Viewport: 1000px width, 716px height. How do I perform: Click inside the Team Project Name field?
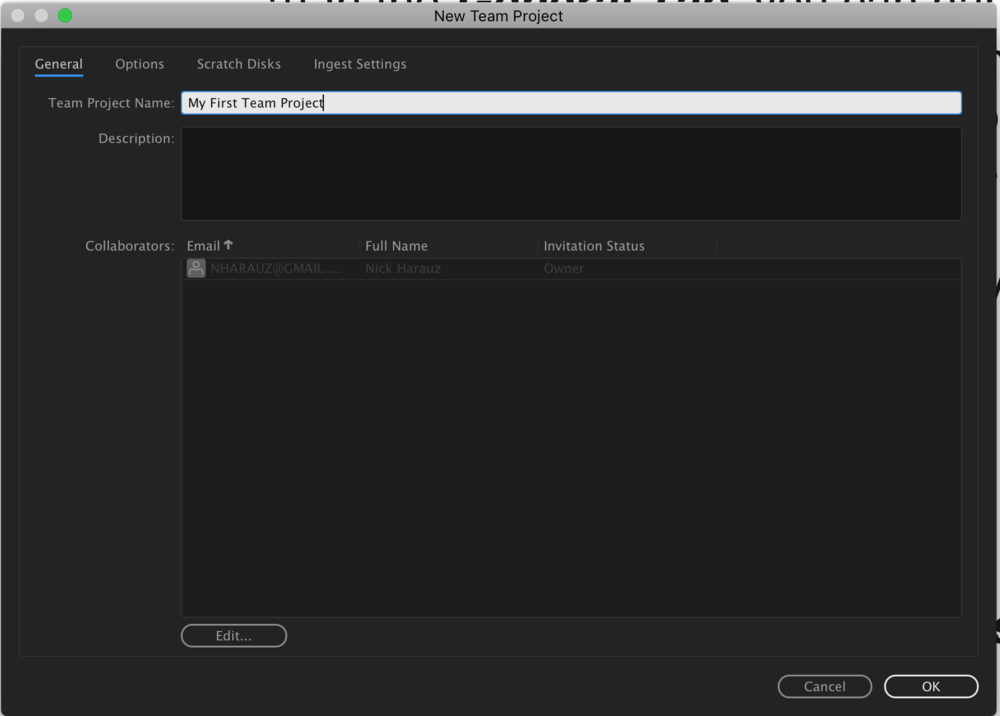pos(570,102)
